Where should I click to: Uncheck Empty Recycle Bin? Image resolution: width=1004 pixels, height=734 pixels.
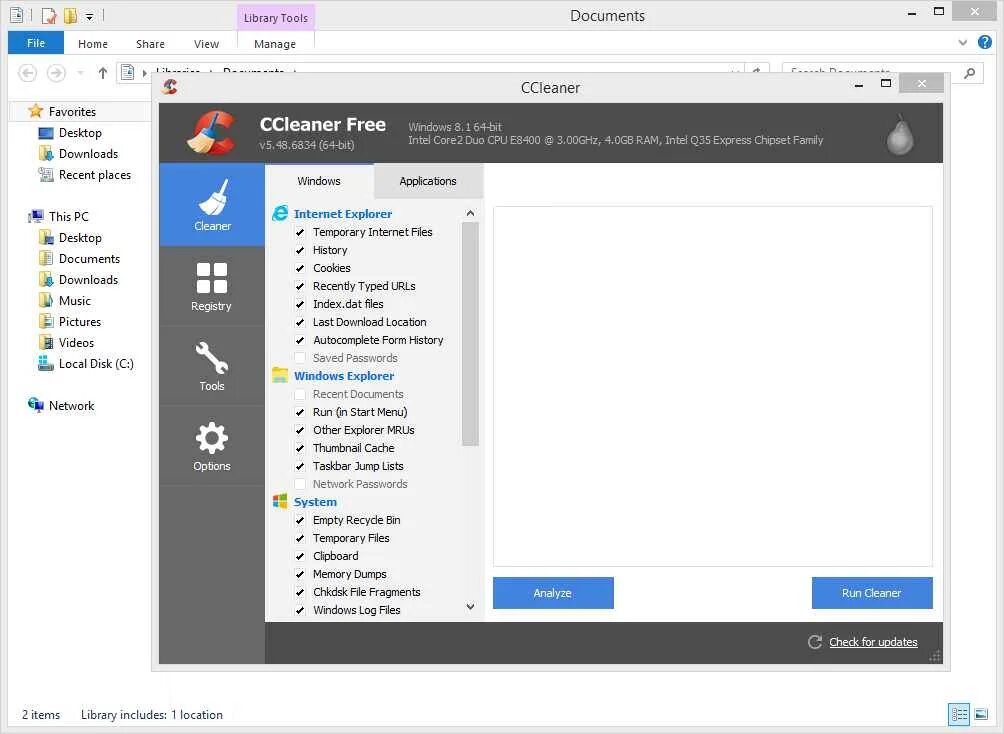(x=300, y=519)
